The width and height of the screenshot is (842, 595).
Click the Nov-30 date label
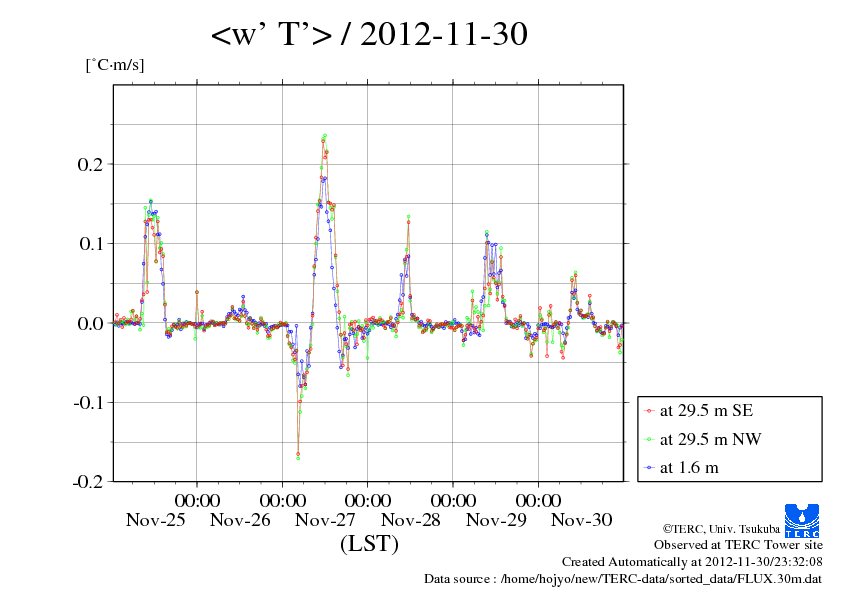pyautogui.click(x=582, y=520)
